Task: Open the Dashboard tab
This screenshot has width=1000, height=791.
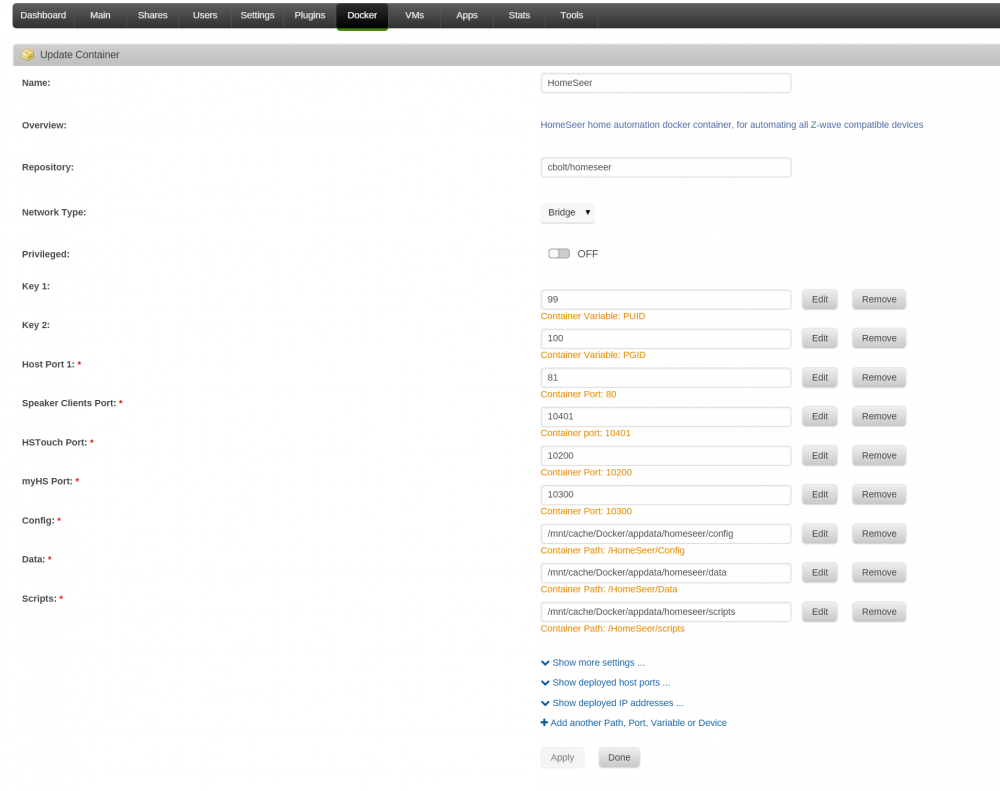Action: (x=43, y=15)
